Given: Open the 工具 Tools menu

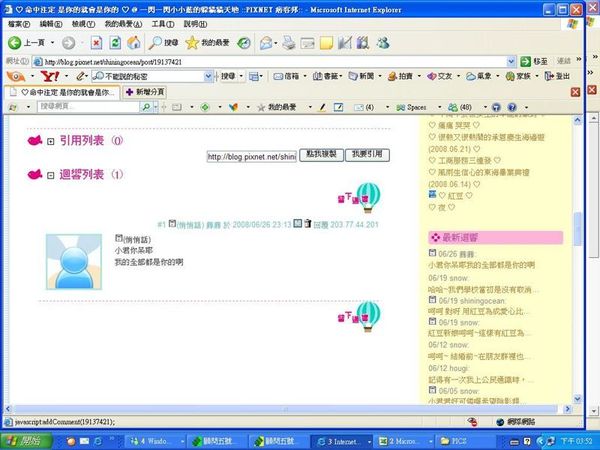Looking at the screenshot, I should click(163, 24).
